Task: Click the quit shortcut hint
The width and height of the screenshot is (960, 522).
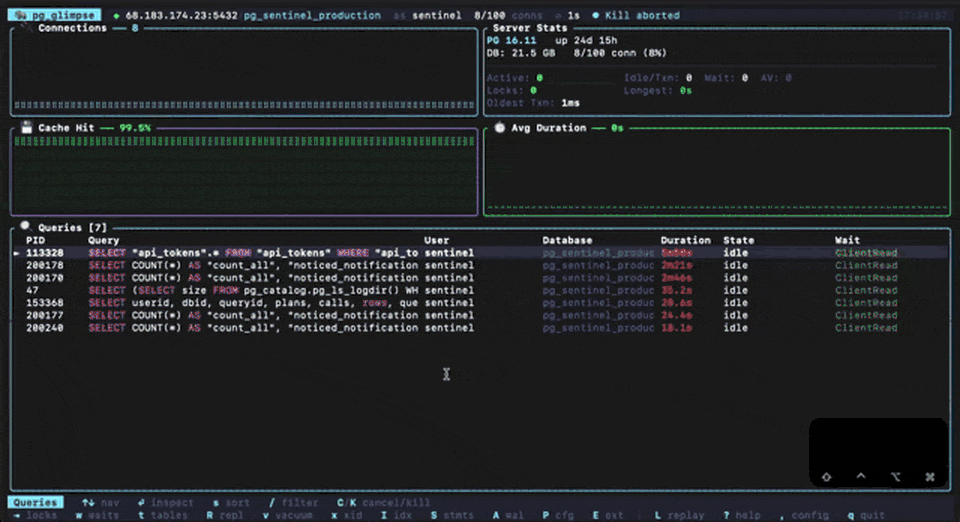Action: tap(866, 515)
